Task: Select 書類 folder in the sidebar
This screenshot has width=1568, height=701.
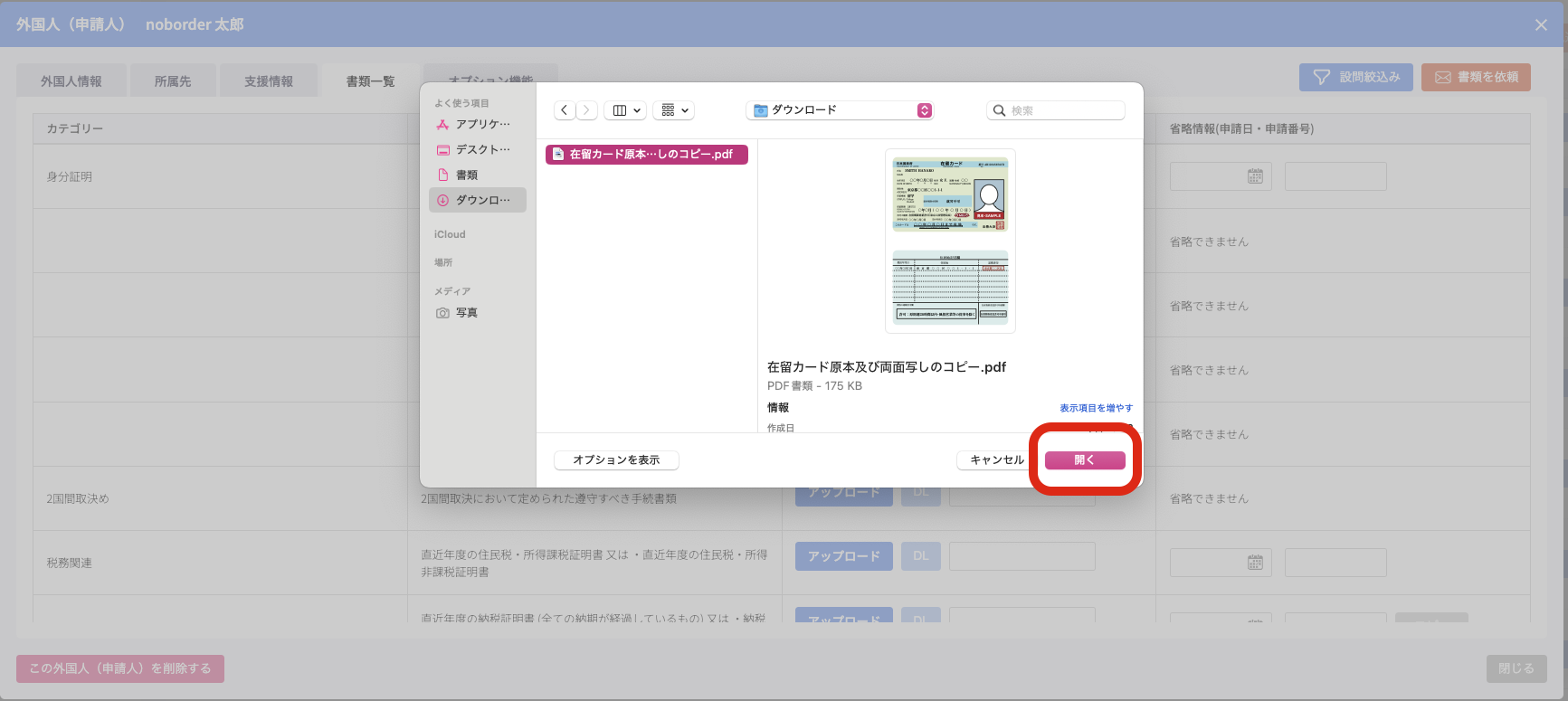Action: 467,175
